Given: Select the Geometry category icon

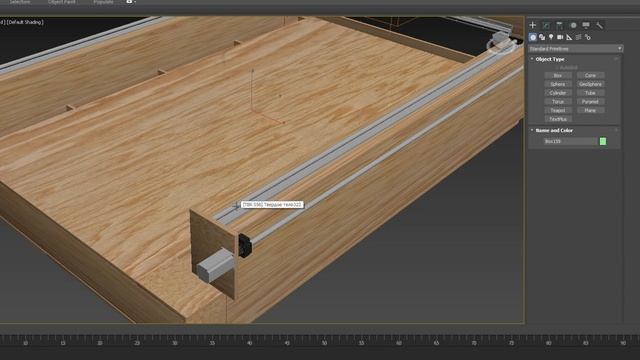Looking at the screenshot, I should tap(533, 37).
